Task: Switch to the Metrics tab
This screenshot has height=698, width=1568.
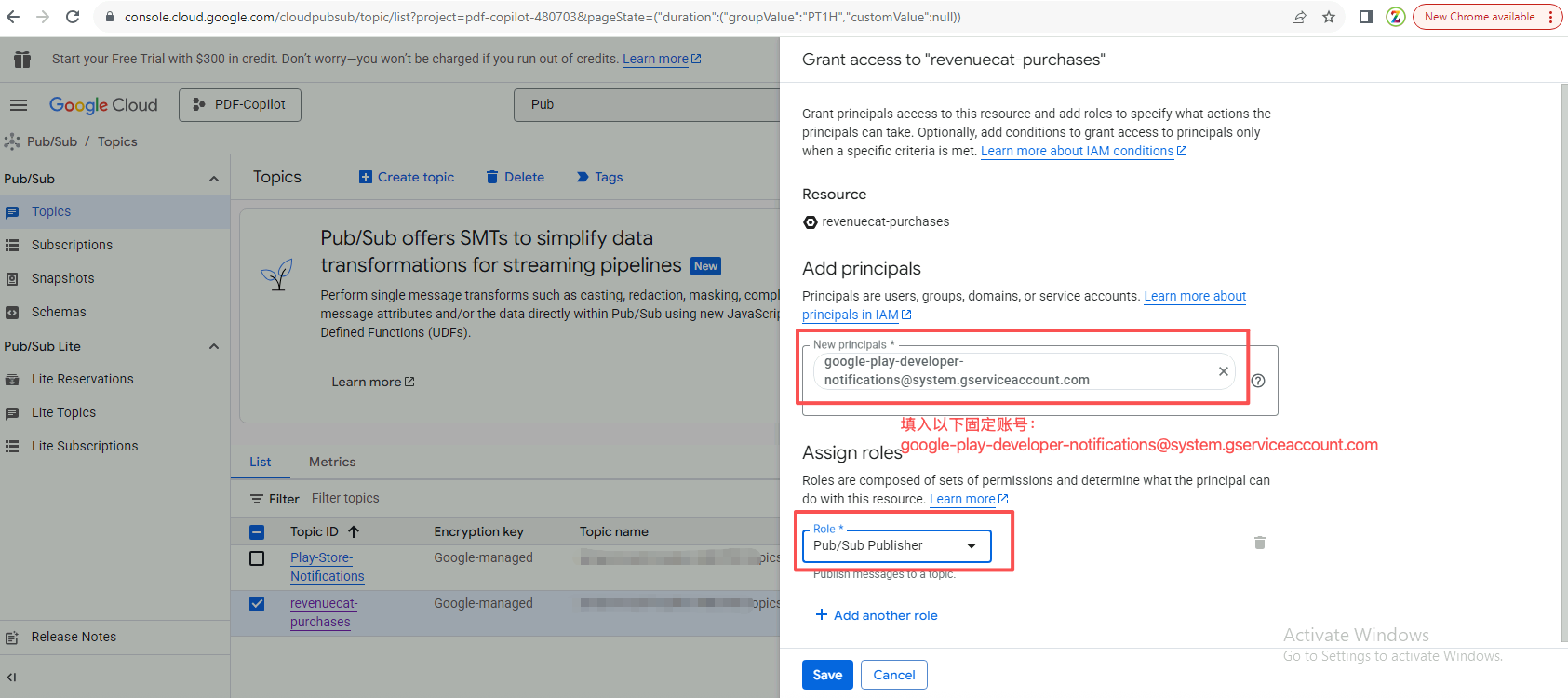Action: tap(332, 462)
